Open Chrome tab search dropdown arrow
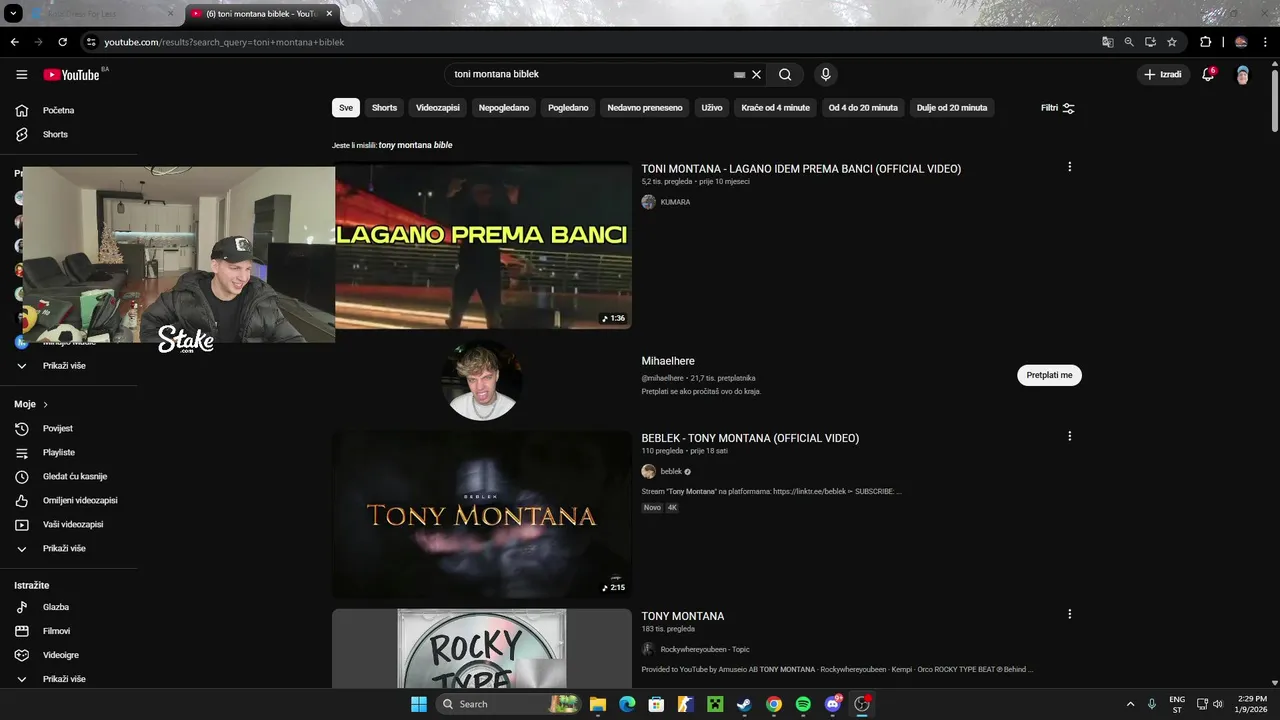The height and width of the screenshot is (720, 1280). point(14,14)
